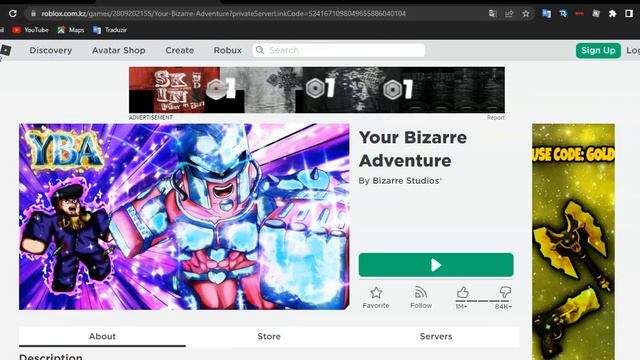The width and height of the screenshot is (640, 360).
Task: Select the About tab
Action: pyautogui.click(x=102, y=336)
